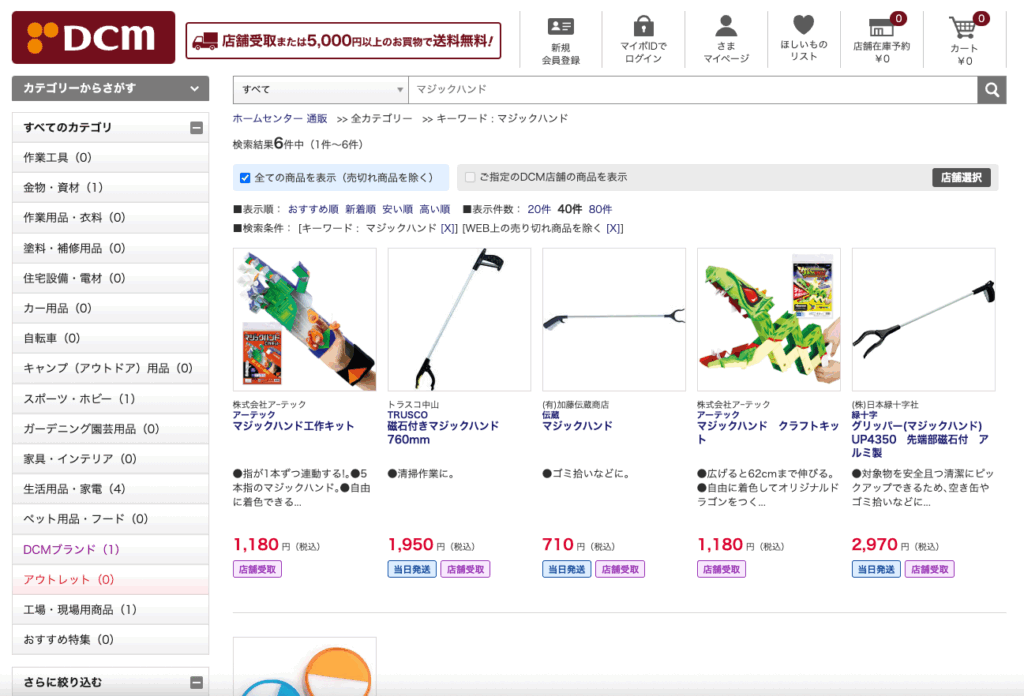This screenshot has height=696, width=1024.
Task: Select 工場・現場用商品 (1) category
Action: [x=110, y=609]
